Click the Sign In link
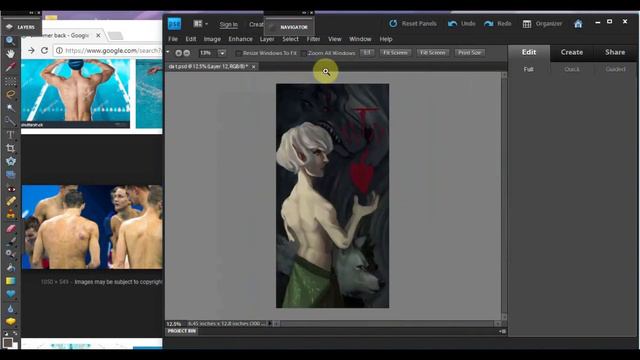640x360 pixels. tap(229, 24)
